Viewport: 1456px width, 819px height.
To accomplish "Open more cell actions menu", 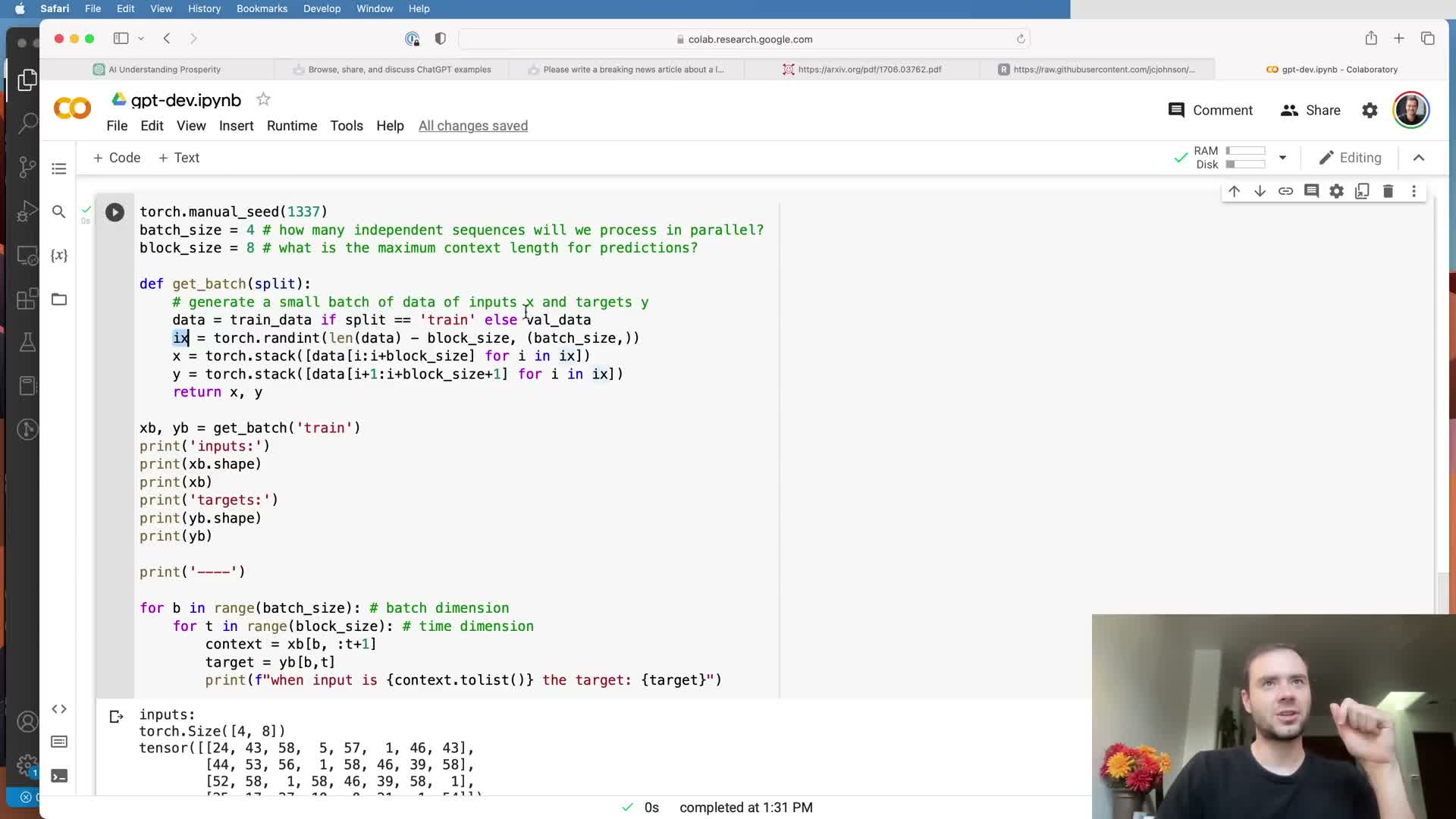I will click(1414, 191).
